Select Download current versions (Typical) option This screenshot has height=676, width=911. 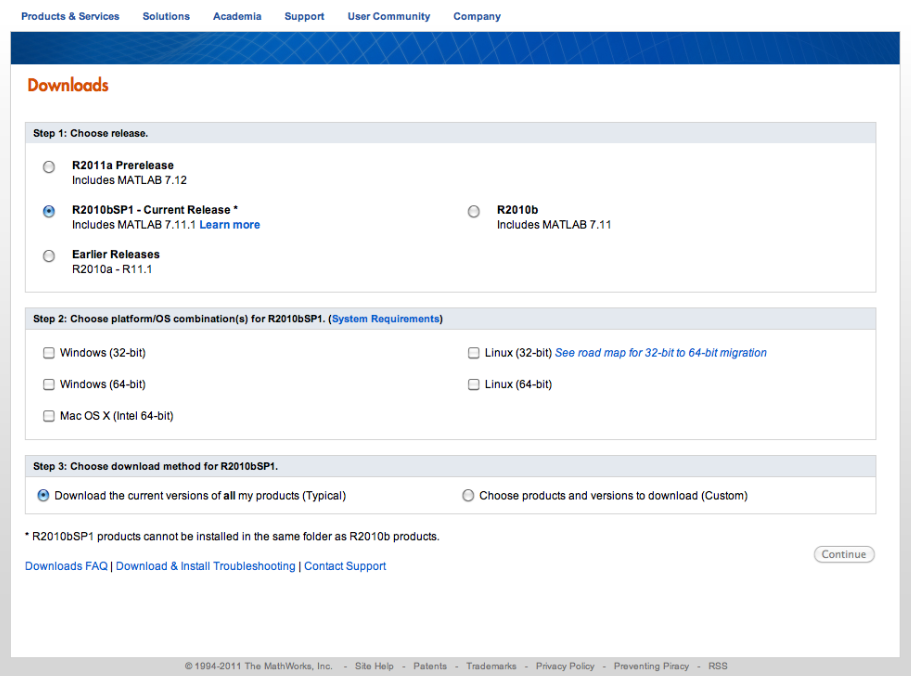pos(44,495)
